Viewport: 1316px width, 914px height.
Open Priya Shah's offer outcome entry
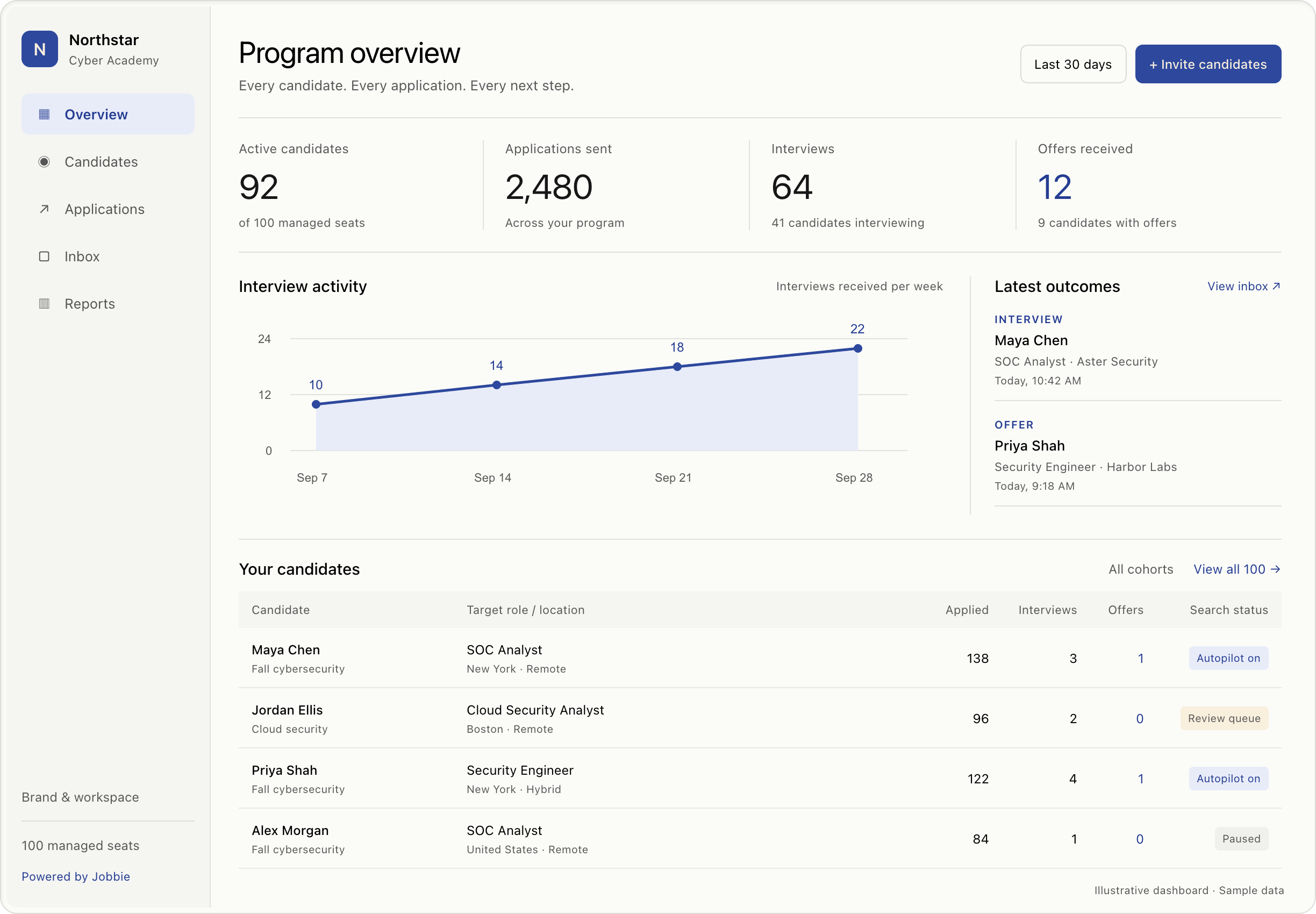(1138, 455)
